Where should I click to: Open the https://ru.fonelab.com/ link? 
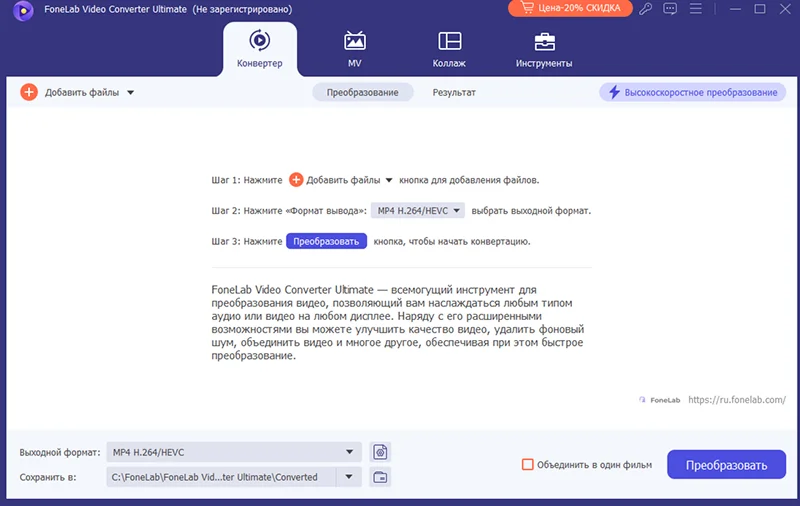pos(737,400)
